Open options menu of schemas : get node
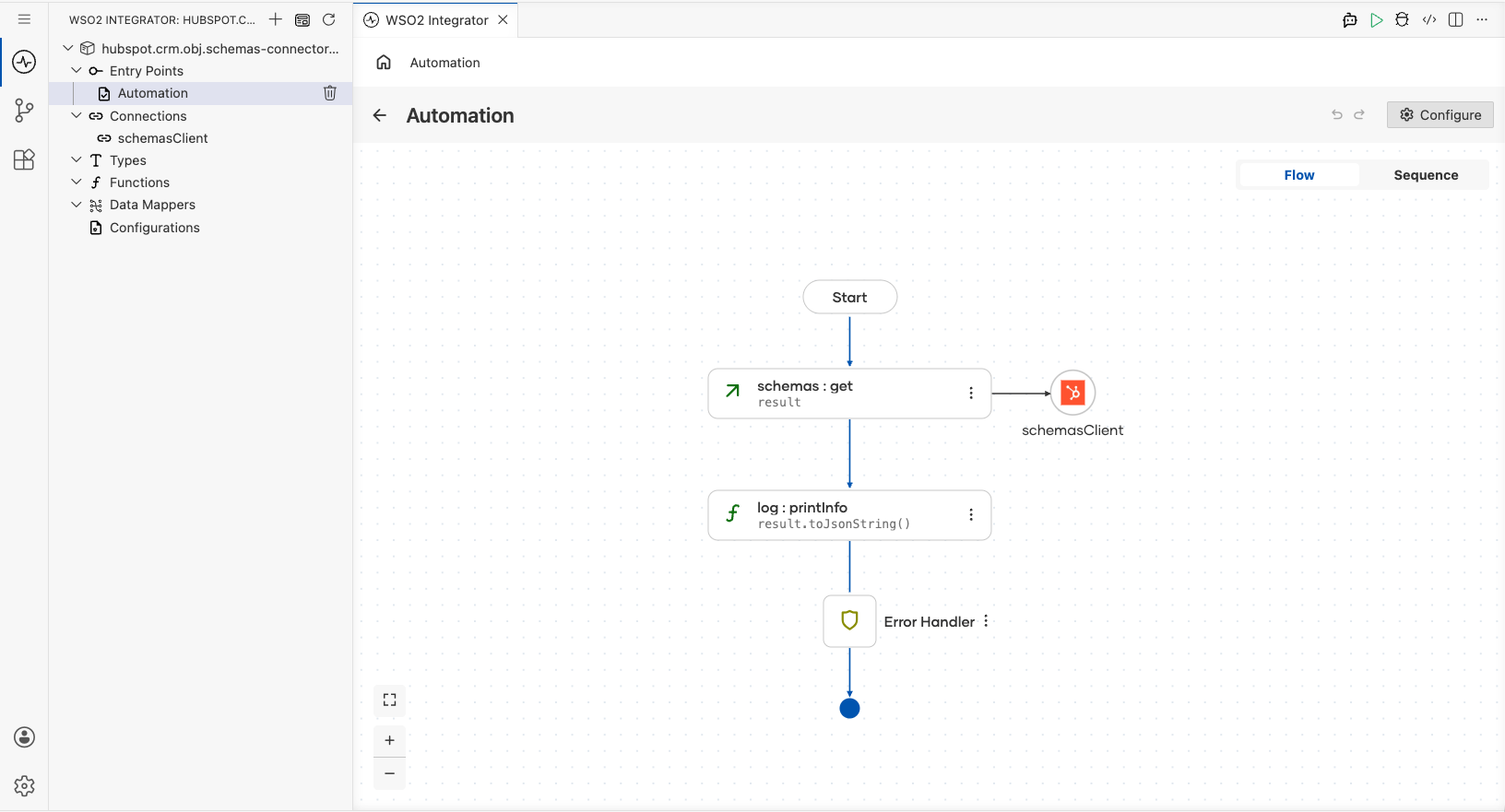The height and width of the screenshot is (812, 1505). pyautogui.click(x=971, y=394)
